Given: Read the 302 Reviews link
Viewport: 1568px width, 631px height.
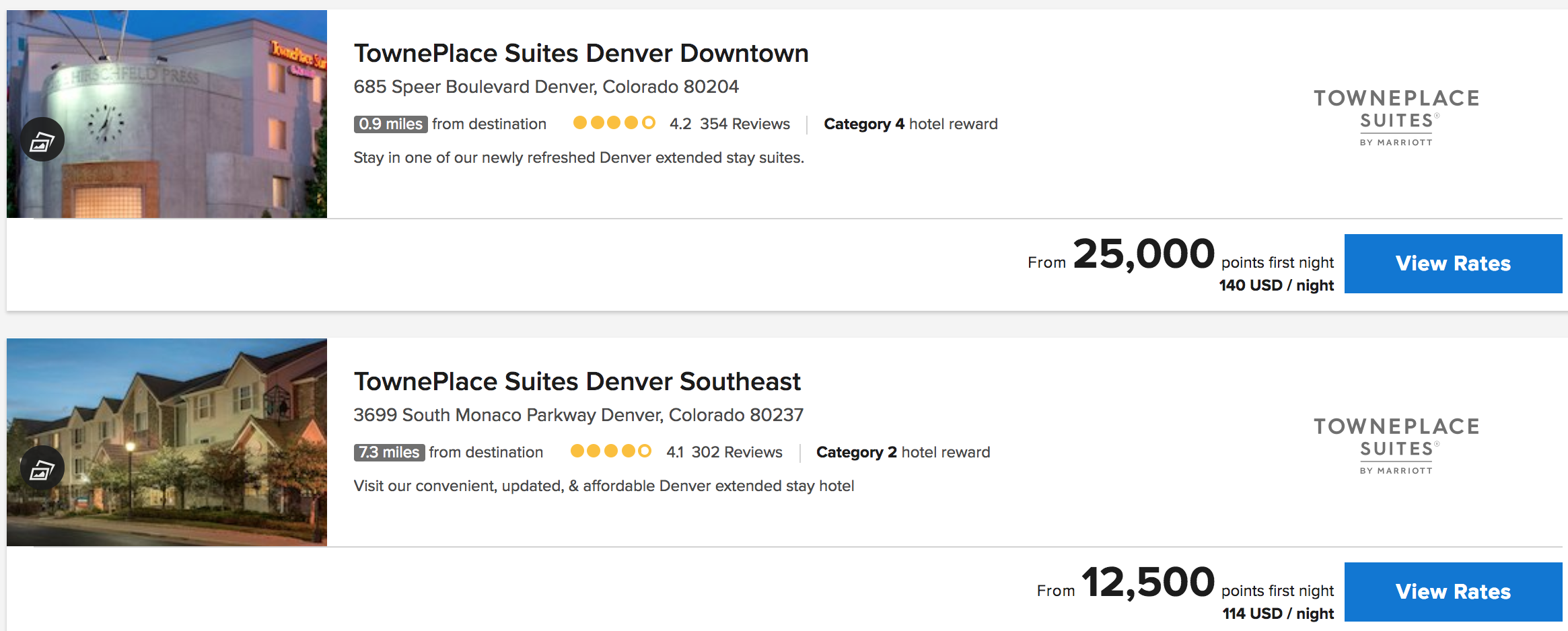Looking at the screenshot, I should tap(737, 452).
